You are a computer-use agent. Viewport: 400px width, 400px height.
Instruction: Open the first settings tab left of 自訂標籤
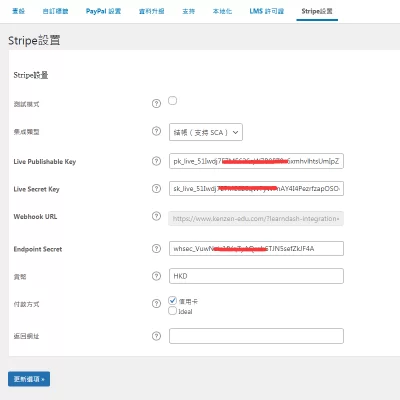[x=19, y=11]
